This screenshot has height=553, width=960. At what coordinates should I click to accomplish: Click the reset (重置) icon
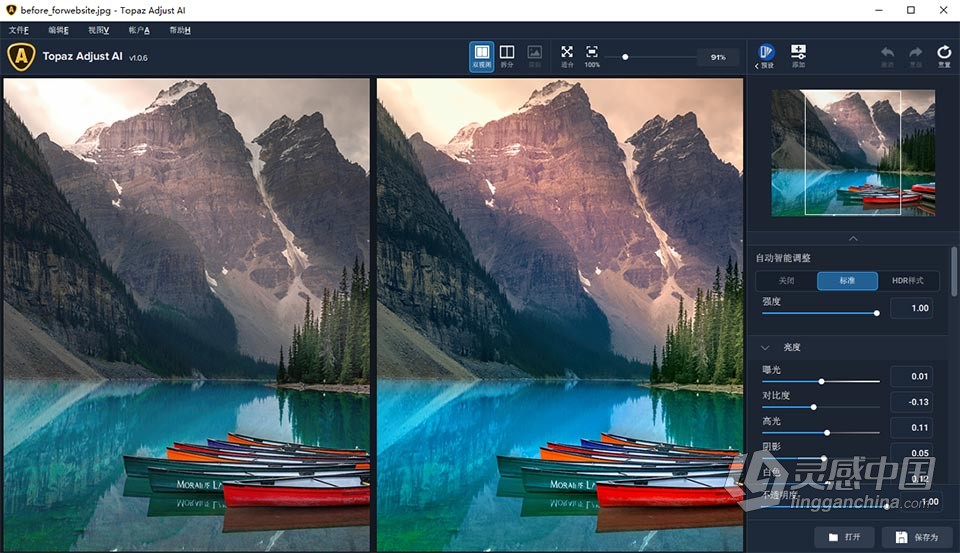tap(944, 55)
